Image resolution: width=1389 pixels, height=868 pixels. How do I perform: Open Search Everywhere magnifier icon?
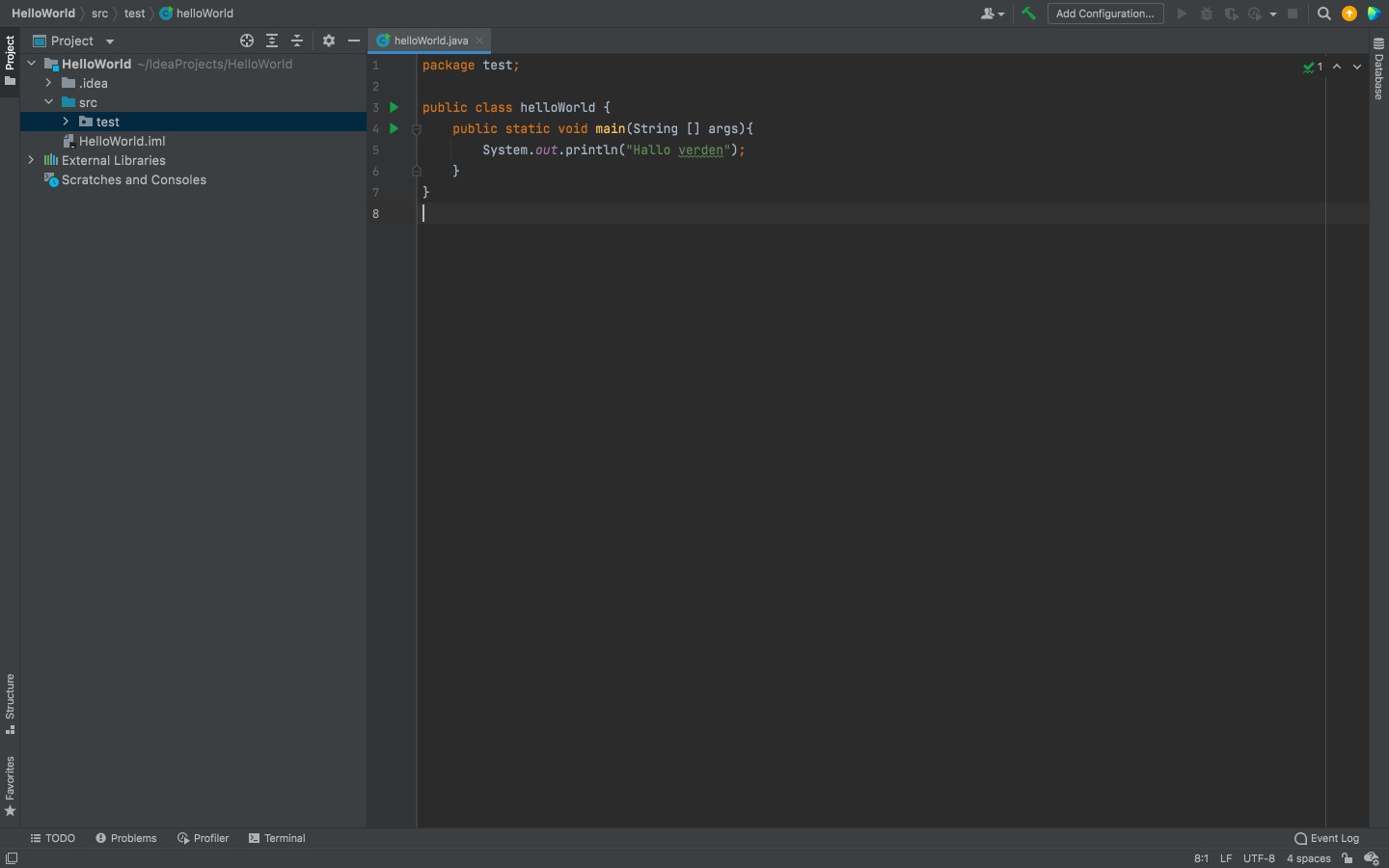pos(1324,14)
